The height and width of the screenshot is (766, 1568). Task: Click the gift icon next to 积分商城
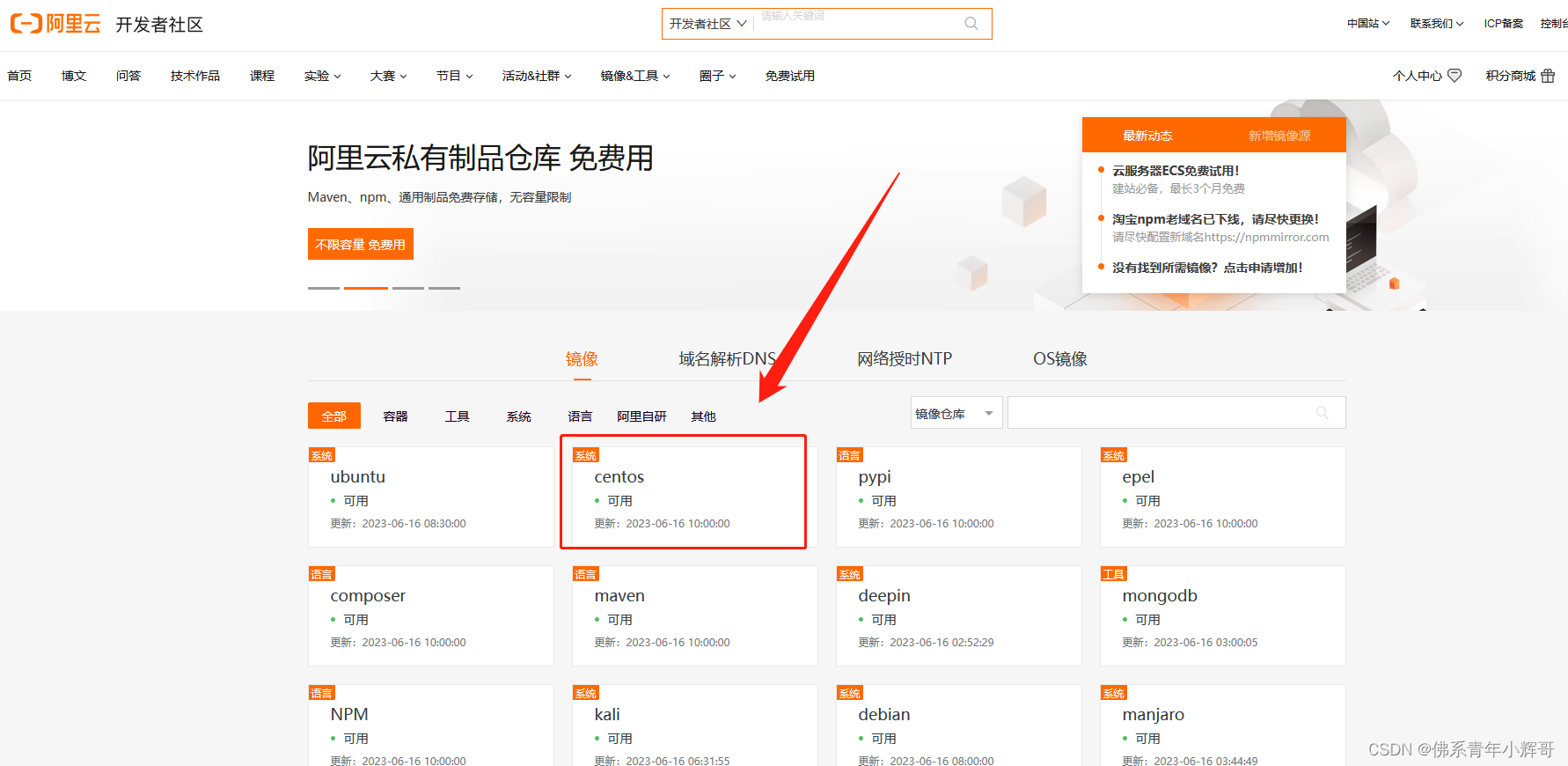(x=1548, y=76)
